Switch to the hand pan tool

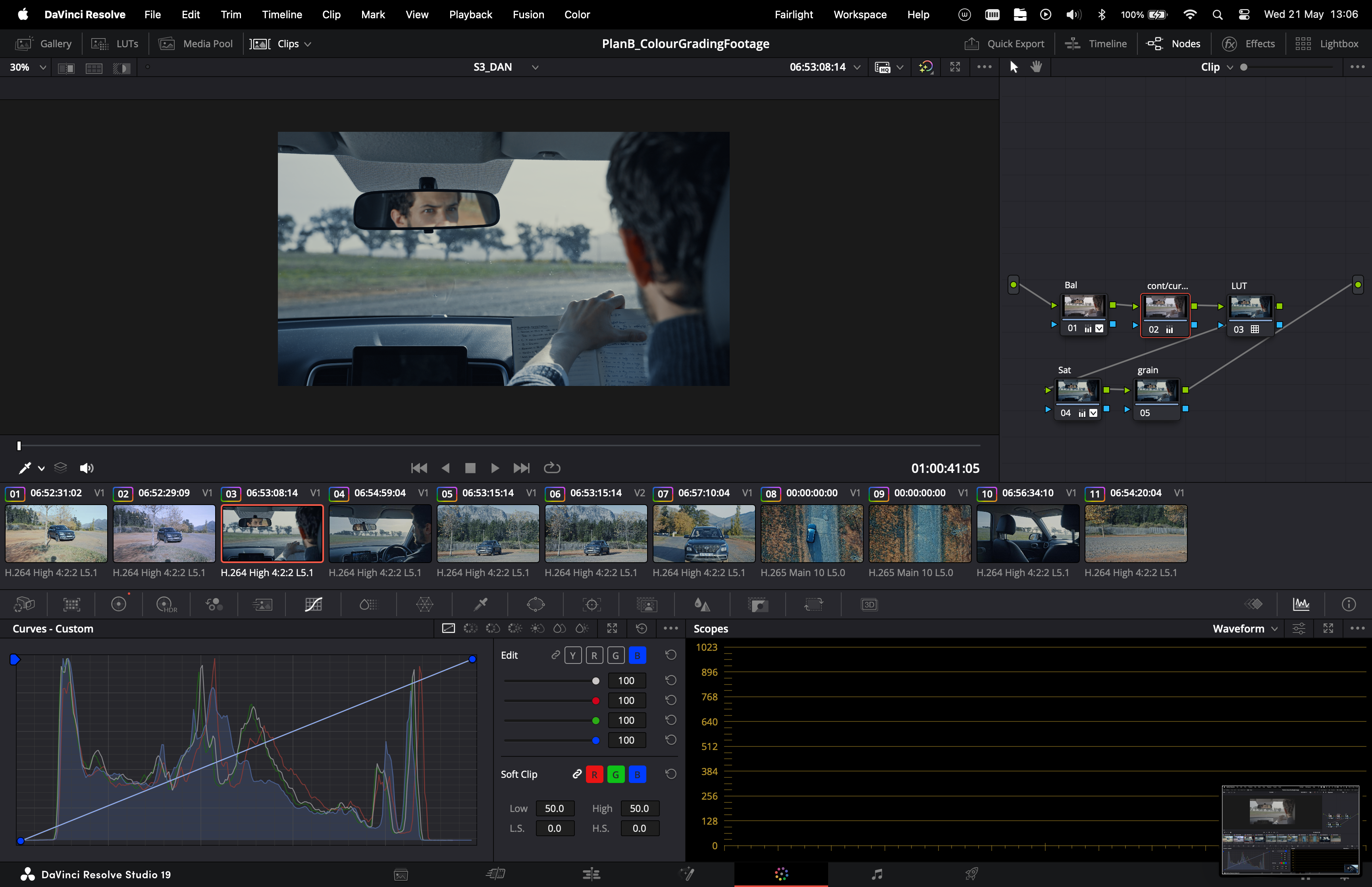[x=1036, y=67]
